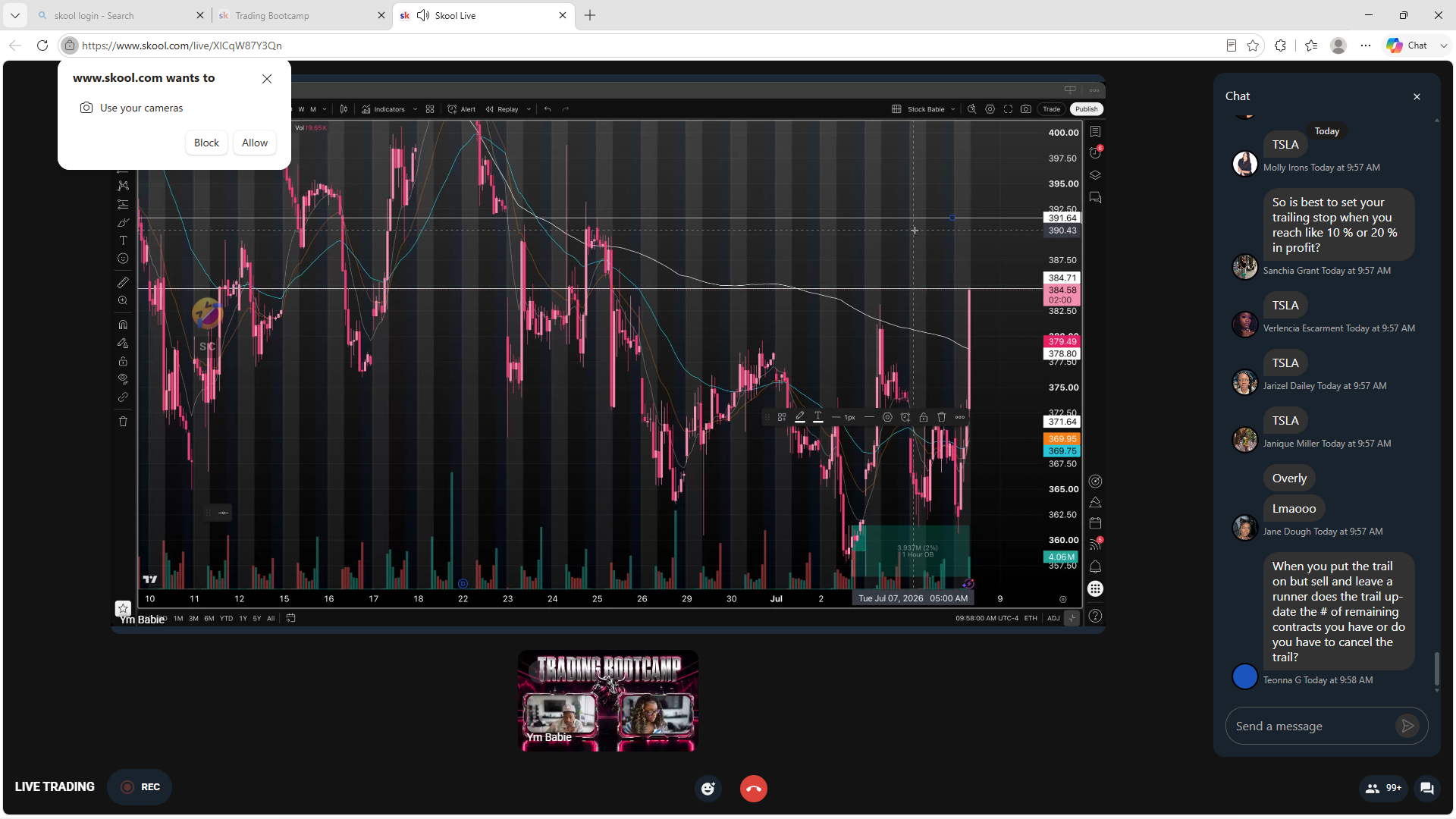Image resolution: width=1456 pixels, height=819 pixels.
Task: Toggle the REC recording button
Action: point(140,787)
